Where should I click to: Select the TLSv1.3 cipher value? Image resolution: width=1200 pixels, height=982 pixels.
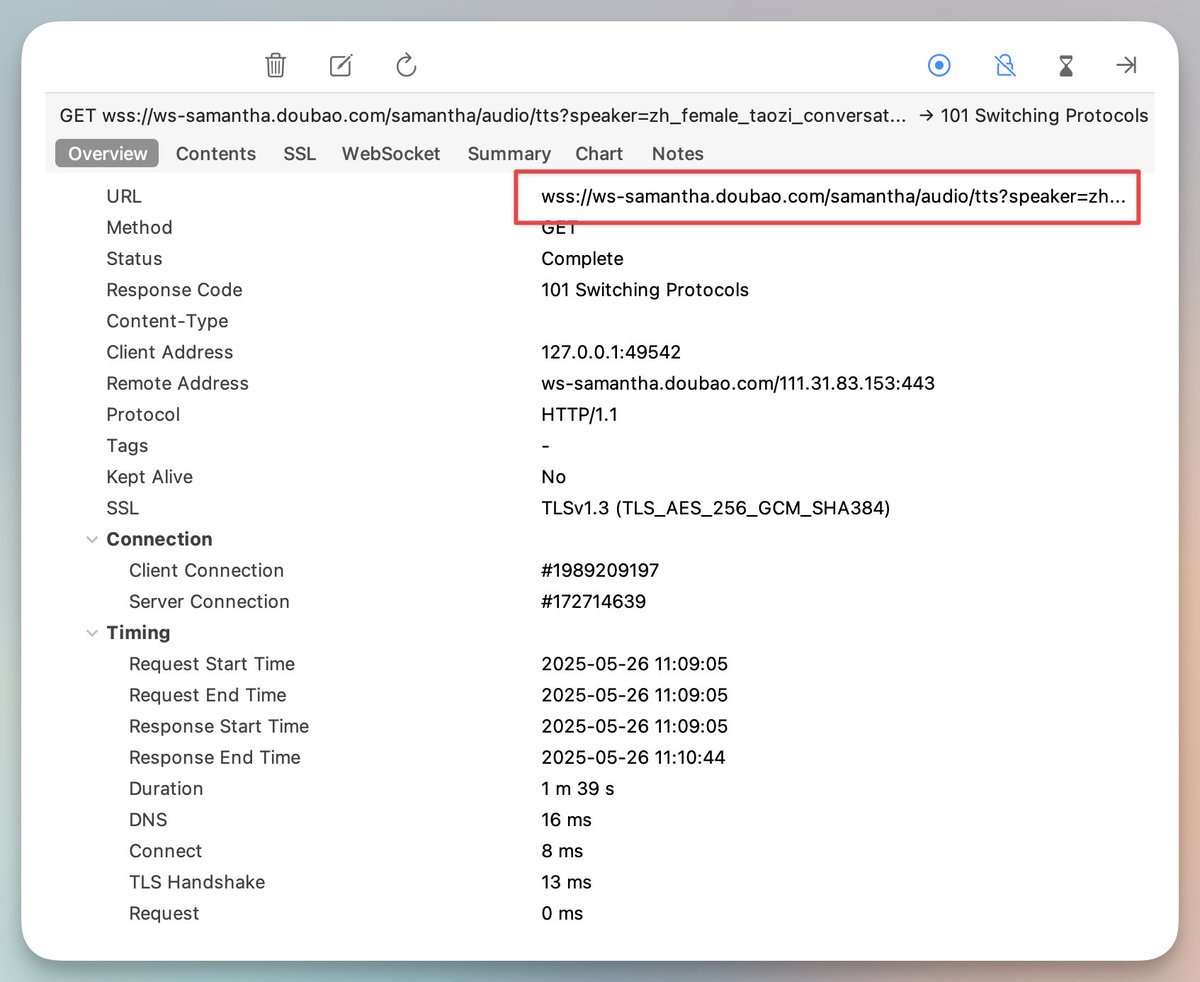click(x=715, y=508)
